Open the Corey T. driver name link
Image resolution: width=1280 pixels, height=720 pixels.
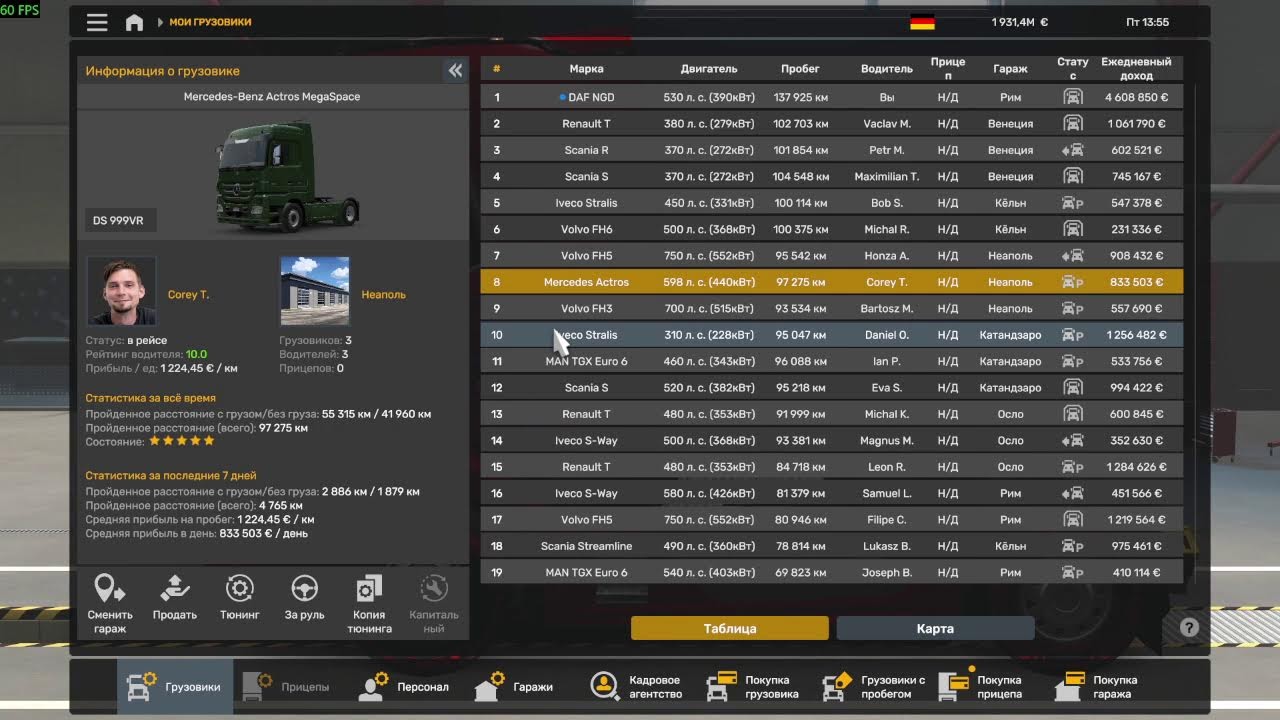[x=189, y=295]
